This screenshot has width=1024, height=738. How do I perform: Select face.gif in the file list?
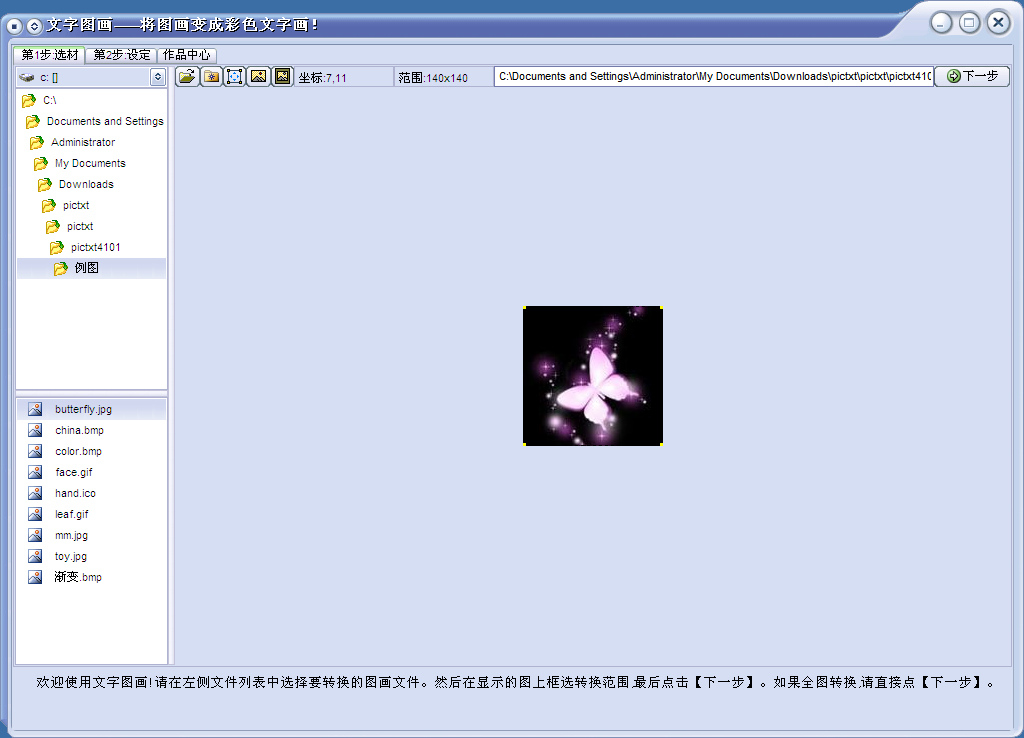point(73,472)
